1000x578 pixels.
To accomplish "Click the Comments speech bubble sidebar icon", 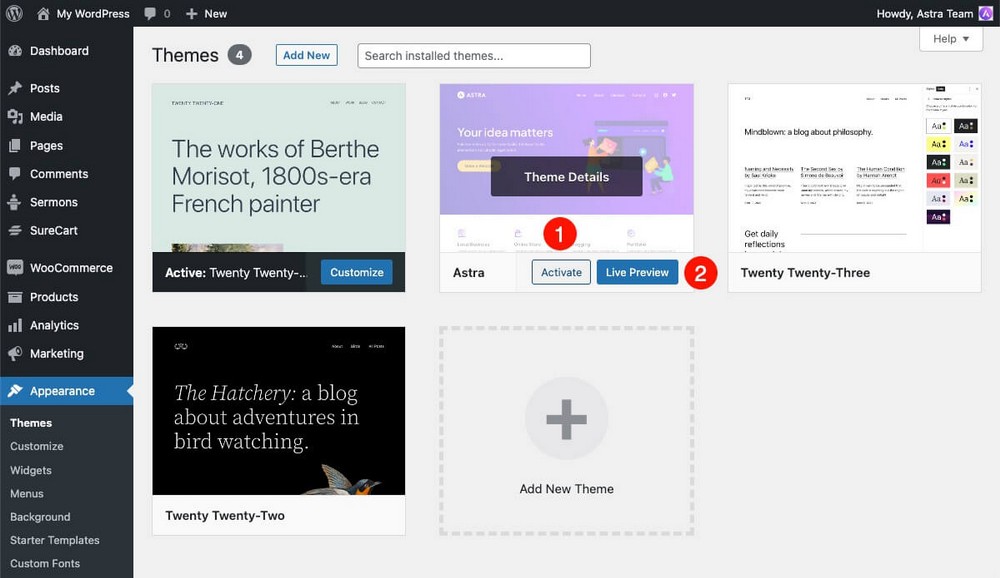I will click(x=15, y=174).
